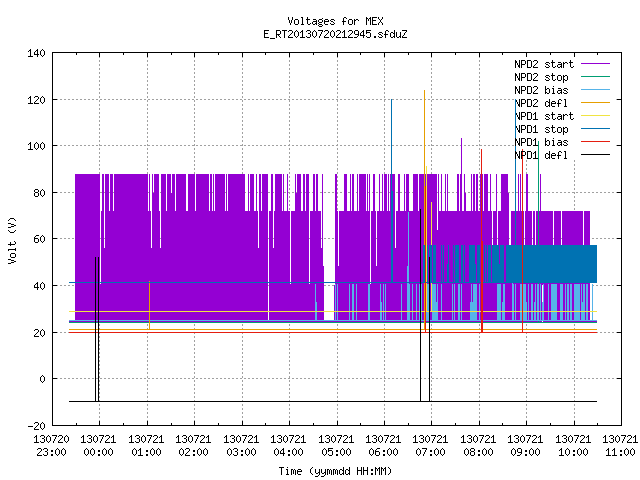
Task: Click the '130720 23:00' x-axis tick label
Action: pyautogui.click(x=51, y=446)
